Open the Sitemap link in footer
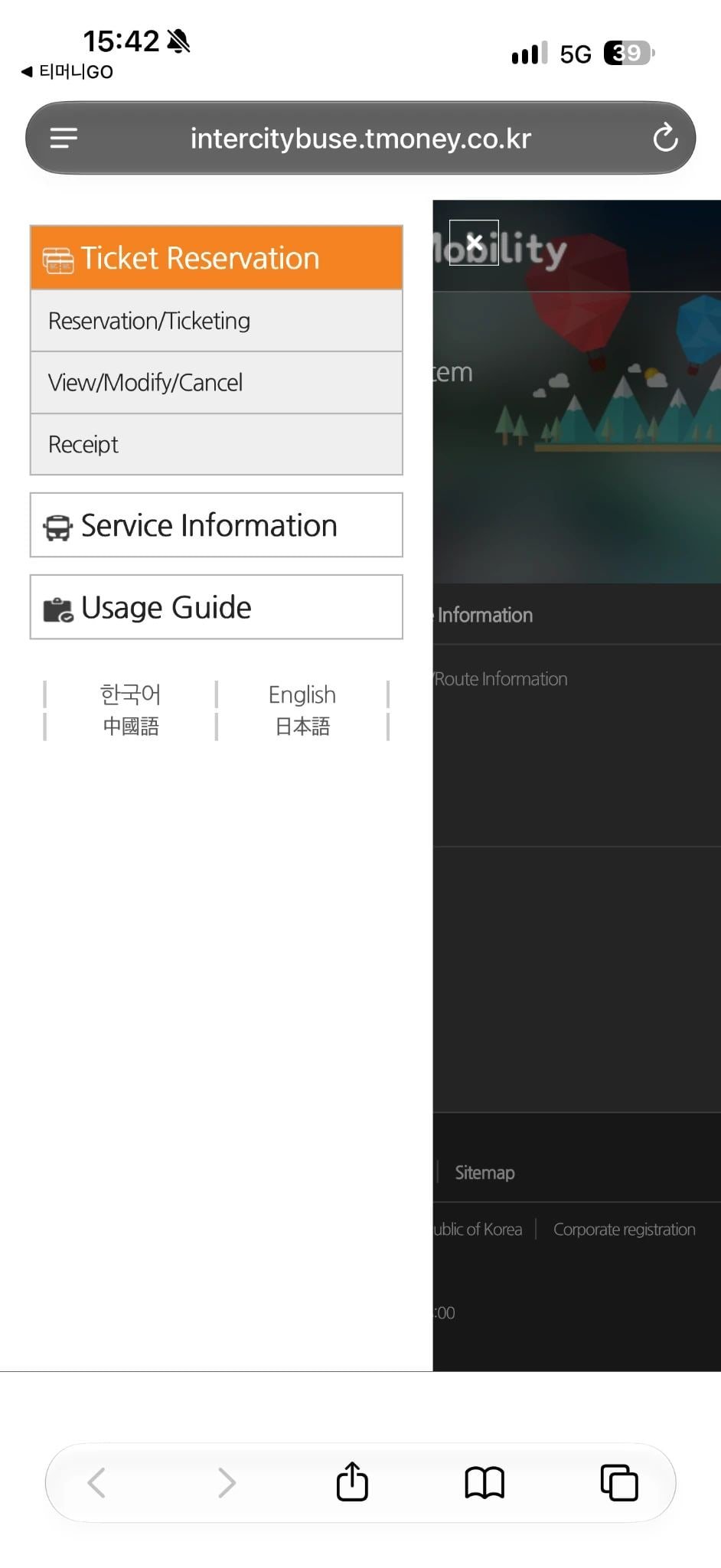The width and height of the screenshot is (721, 1568). pyautogui.click(x=484, y=1172)
